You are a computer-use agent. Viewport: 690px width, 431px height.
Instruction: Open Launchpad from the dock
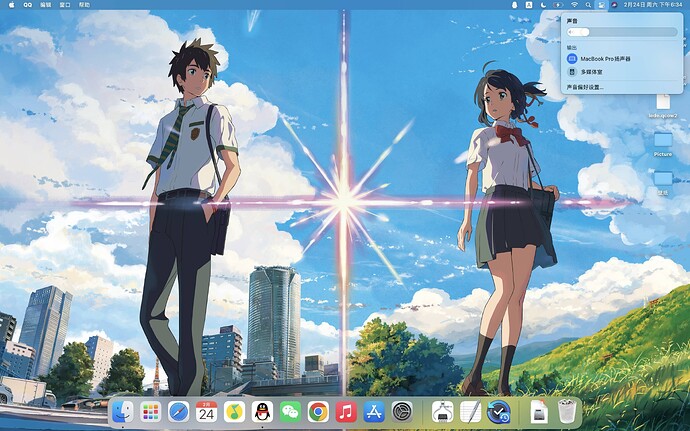(151, 411)
